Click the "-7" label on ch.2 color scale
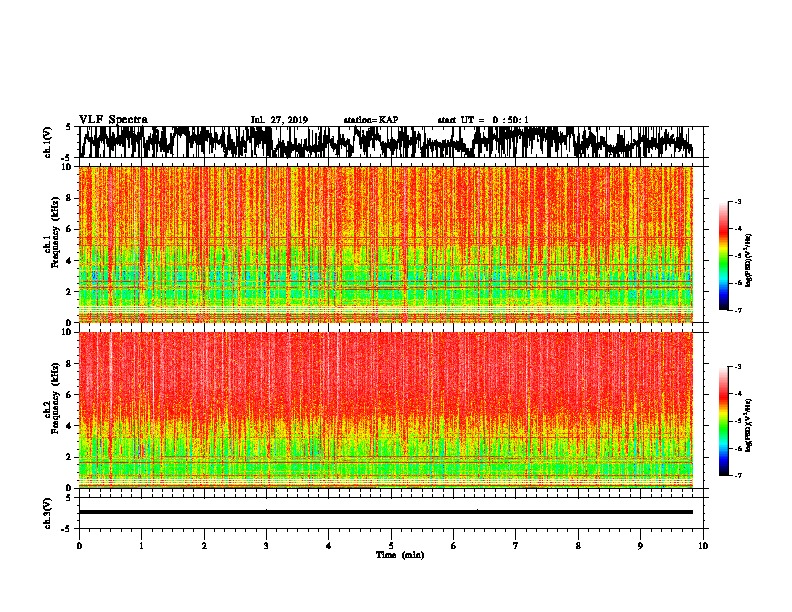Screen dimensions: 792x612 click(x=737, y=475)
